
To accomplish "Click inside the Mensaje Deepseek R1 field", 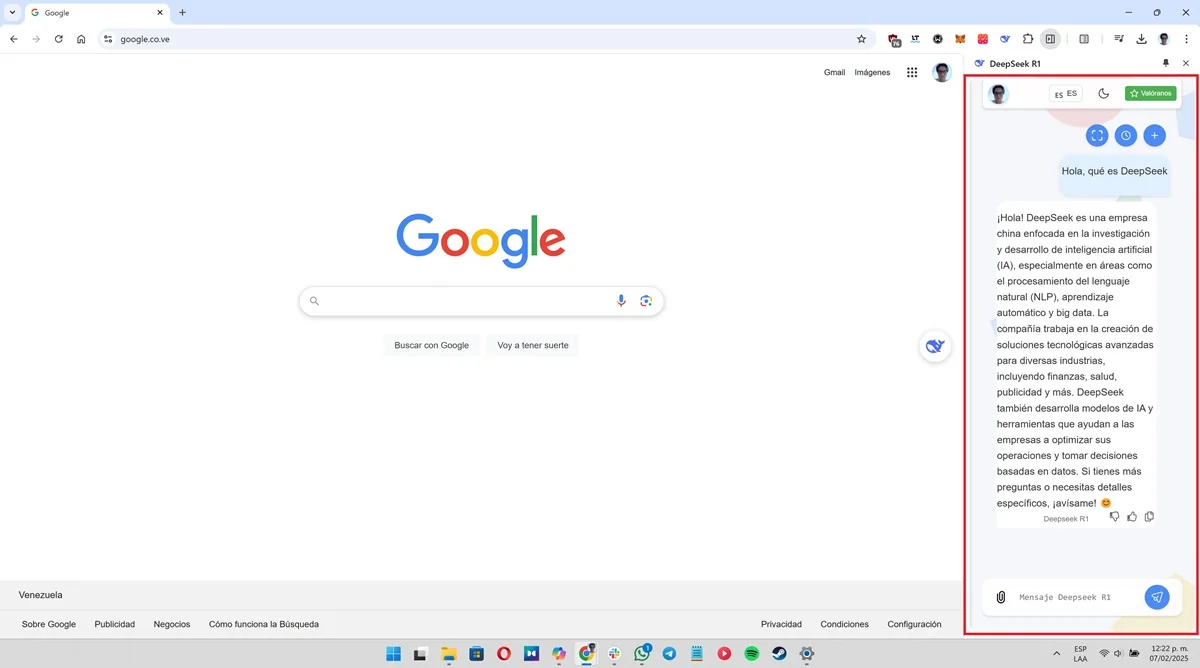I will pyautogui.click(x=1076, y=597).
